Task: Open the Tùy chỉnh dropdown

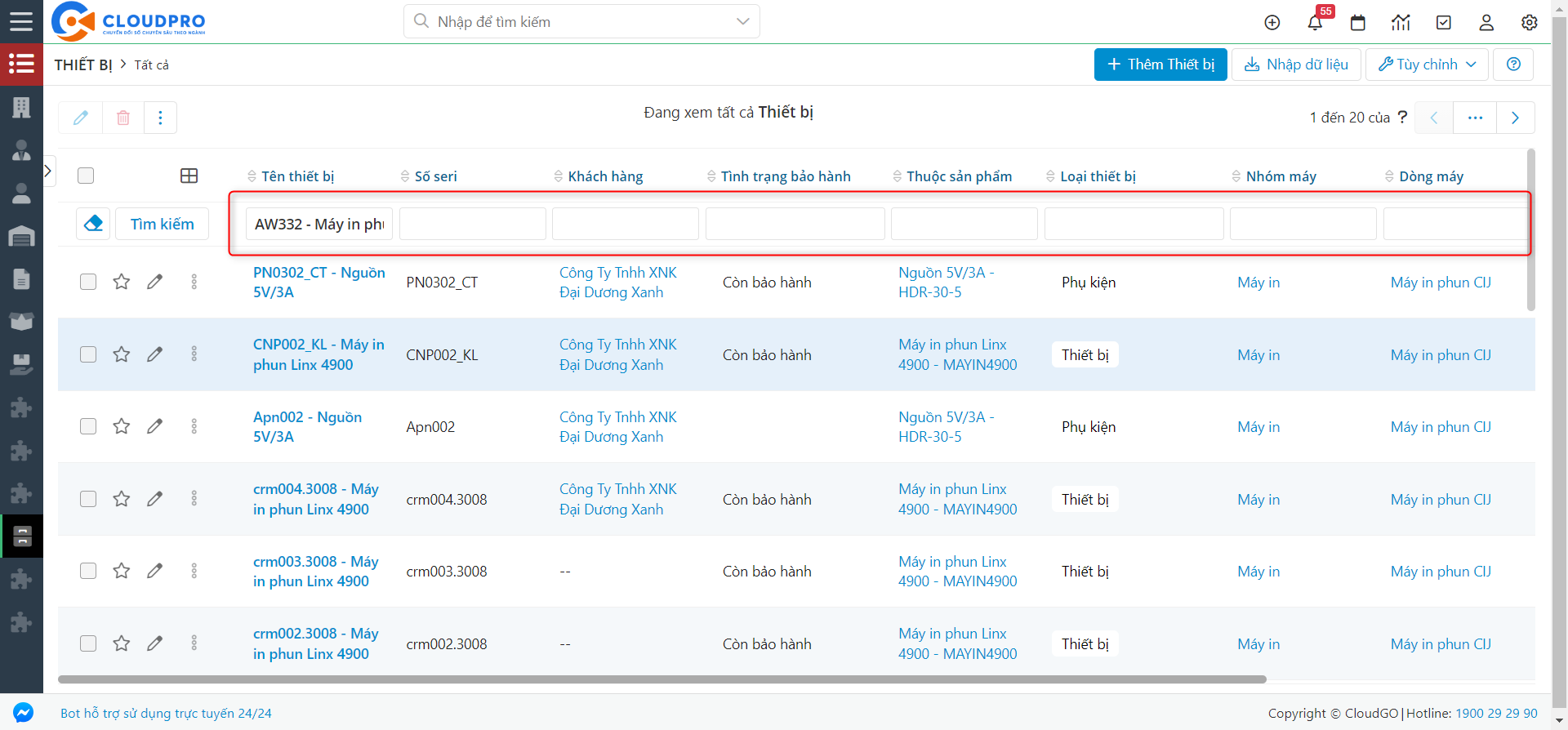Action: point(1427,65)
